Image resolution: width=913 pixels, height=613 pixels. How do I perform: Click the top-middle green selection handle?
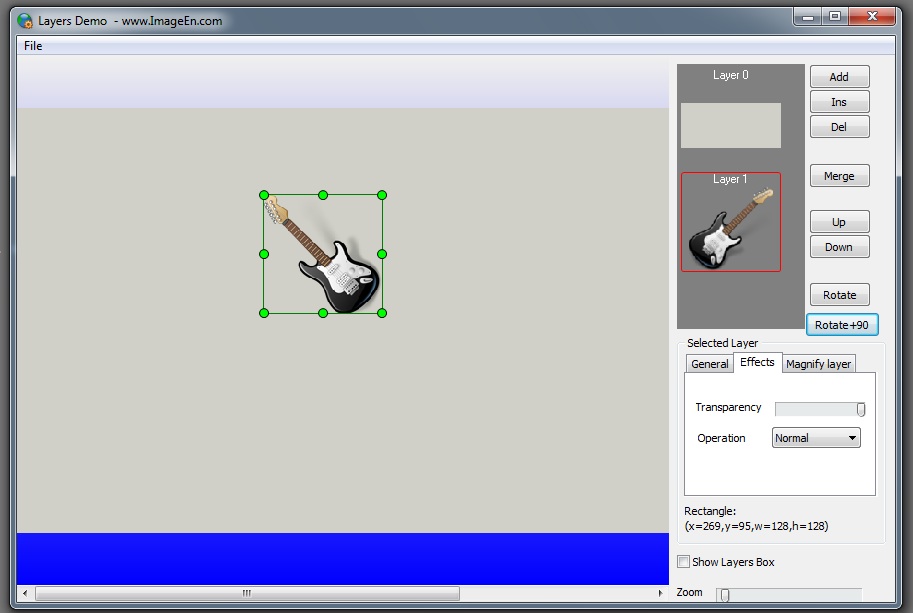tap(323, 195)
